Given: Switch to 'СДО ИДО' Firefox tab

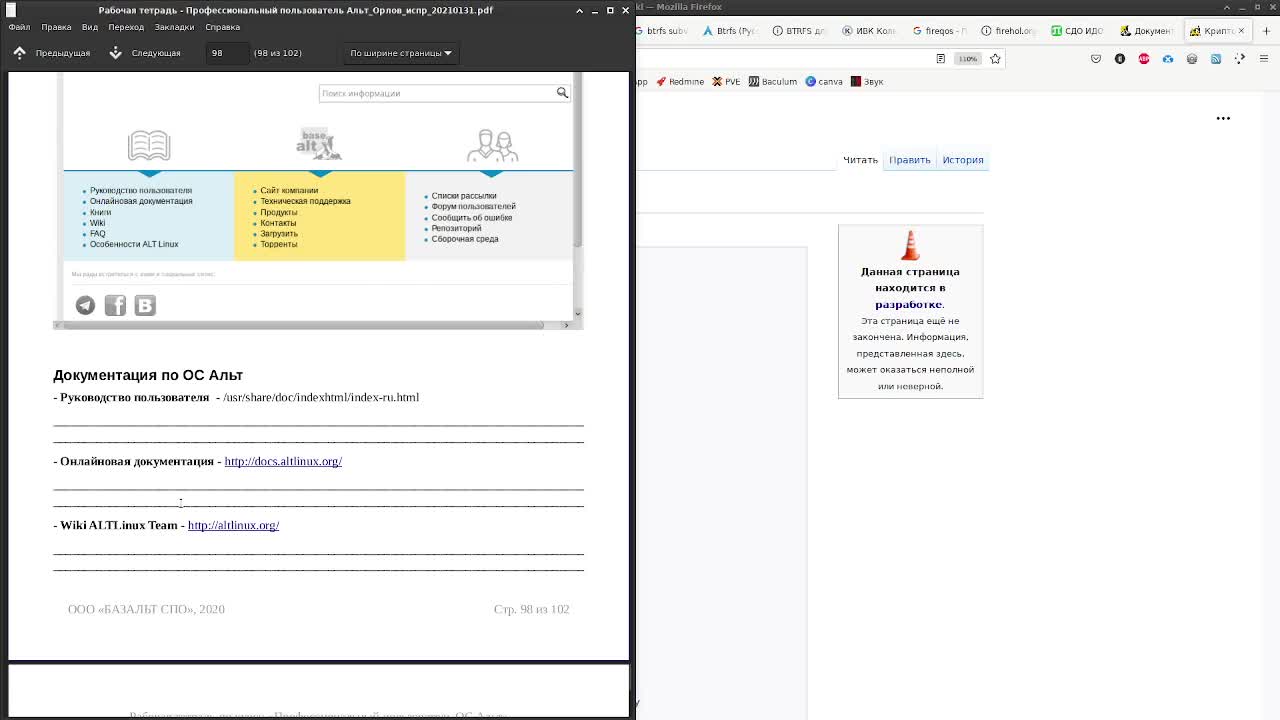Looking at the screenshot, I should click(1078, 31).
